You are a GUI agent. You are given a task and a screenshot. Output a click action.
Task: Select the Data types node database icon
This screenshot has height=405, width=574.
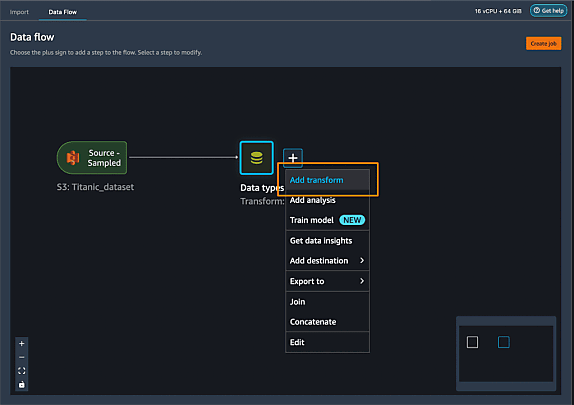coord(257,158)
